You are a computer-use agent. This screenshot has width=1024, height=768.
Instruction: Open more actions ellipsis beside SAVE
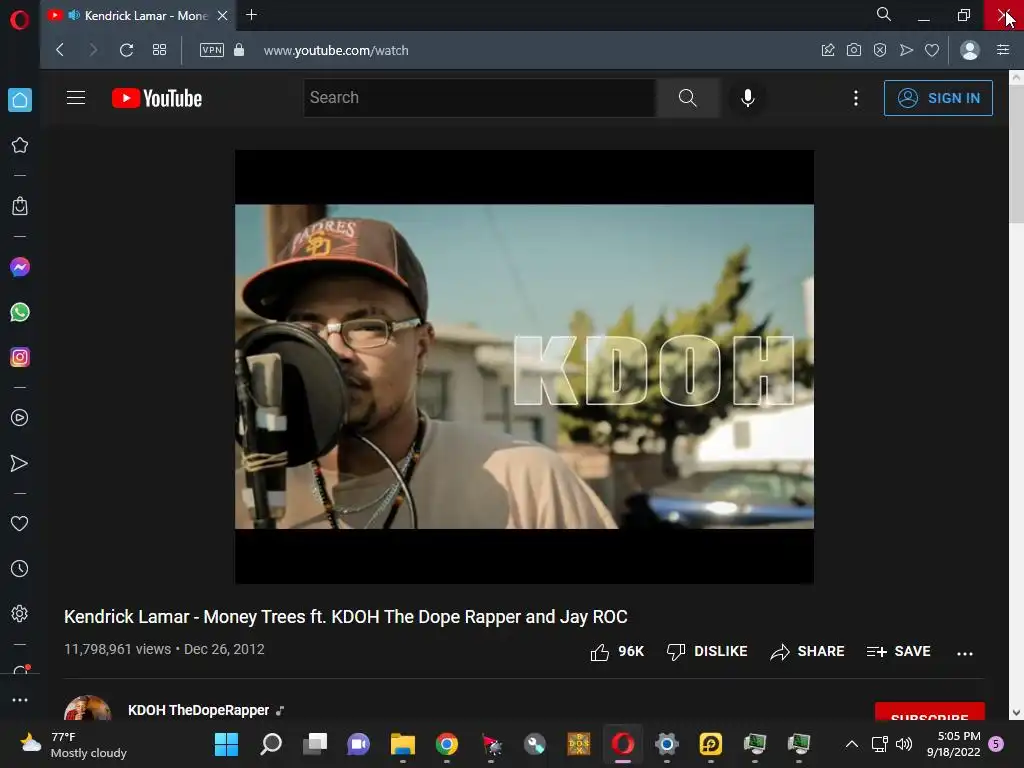[965, 653]
